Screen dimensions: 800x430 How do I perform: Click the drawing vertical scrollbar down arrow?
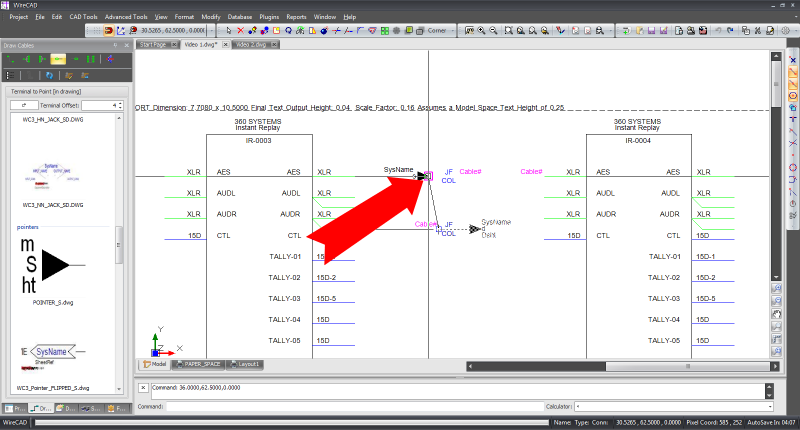pyautogui.click(x=776, y=277)
